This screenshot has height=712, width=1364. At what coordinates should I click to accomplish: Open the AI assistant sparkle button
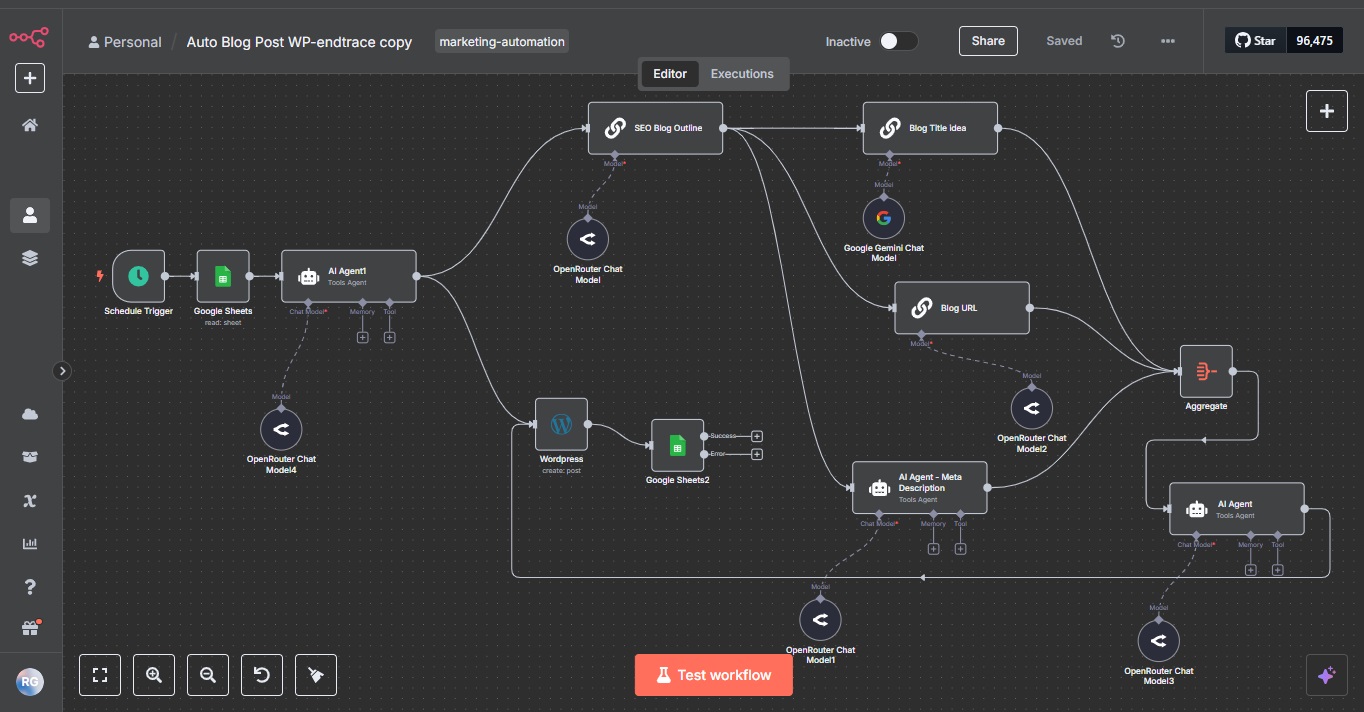click(x=1327, y=675)
